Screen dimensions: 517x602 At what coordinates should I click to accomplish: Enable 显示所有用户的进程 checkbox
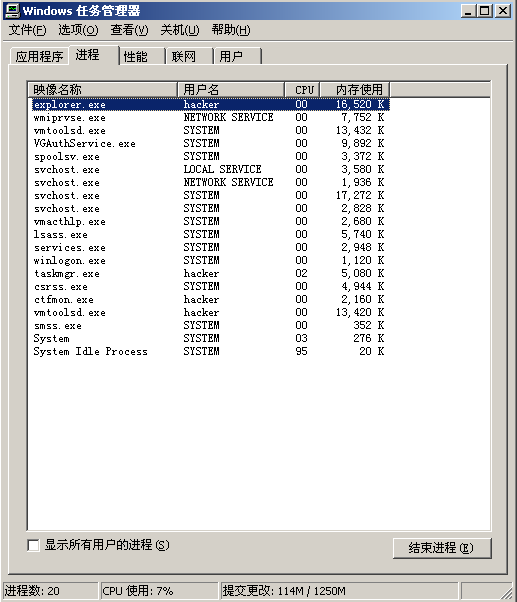[33, 545]
